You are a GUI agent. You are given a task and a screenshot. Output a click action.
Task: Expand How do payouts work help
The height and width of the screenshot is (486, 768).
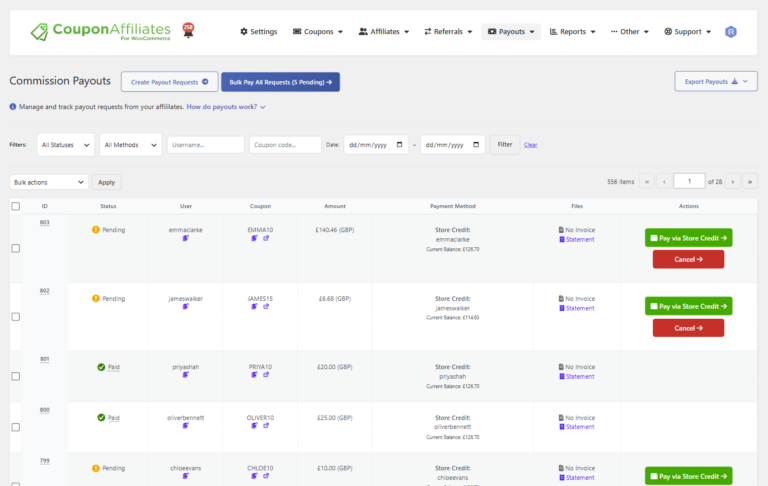coord(226,107)
